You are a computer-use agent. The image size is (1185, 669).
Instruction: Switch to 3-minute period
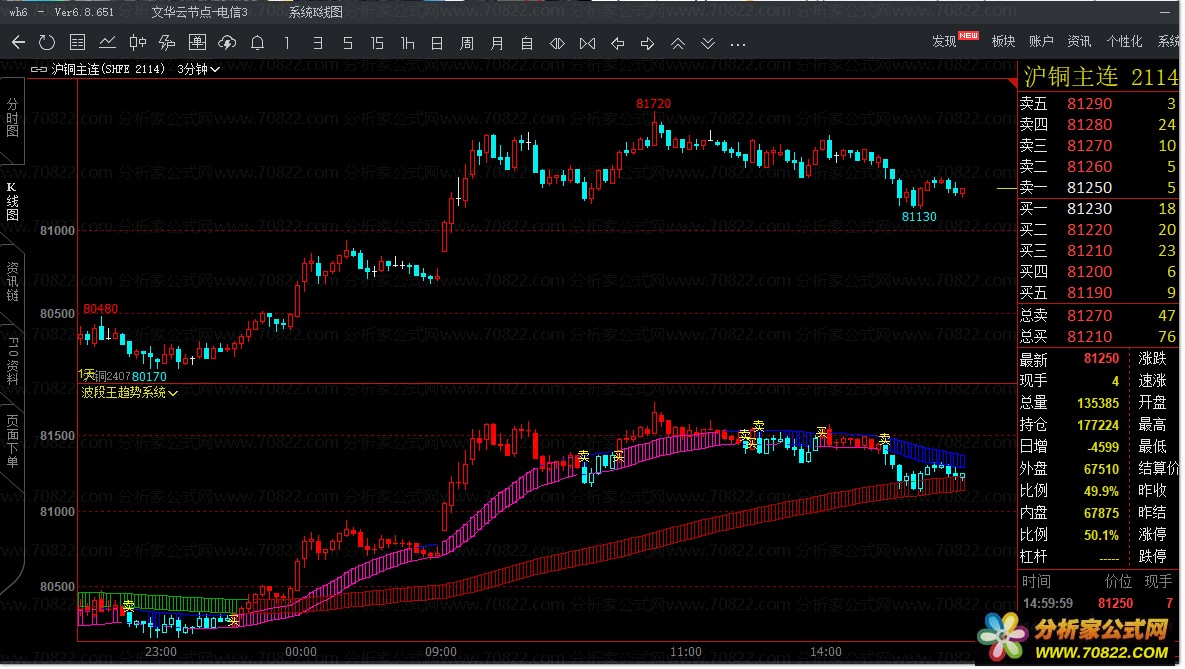(x=318, y=43)
